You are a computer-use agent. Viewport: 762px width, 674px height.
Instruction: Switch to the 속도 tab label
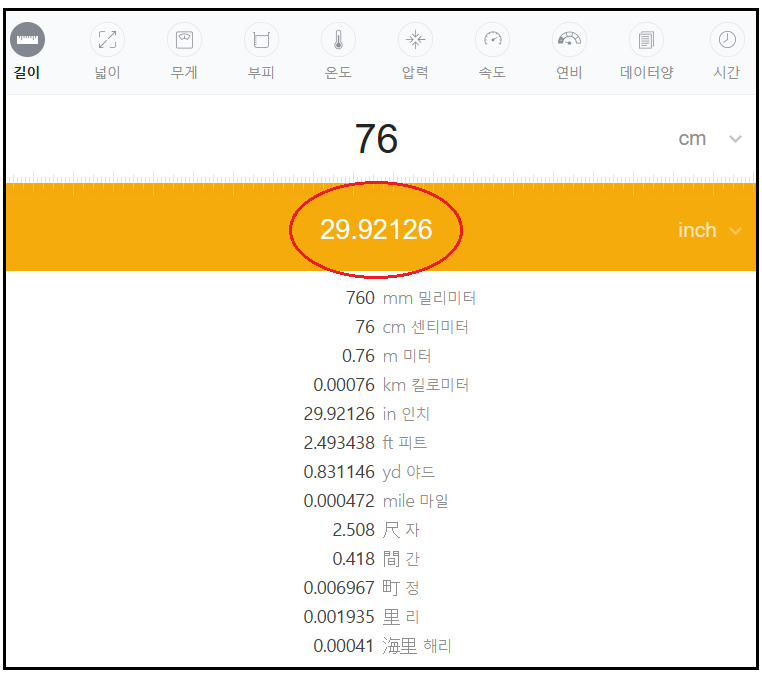pyautogui.click(x=492, y=72)
